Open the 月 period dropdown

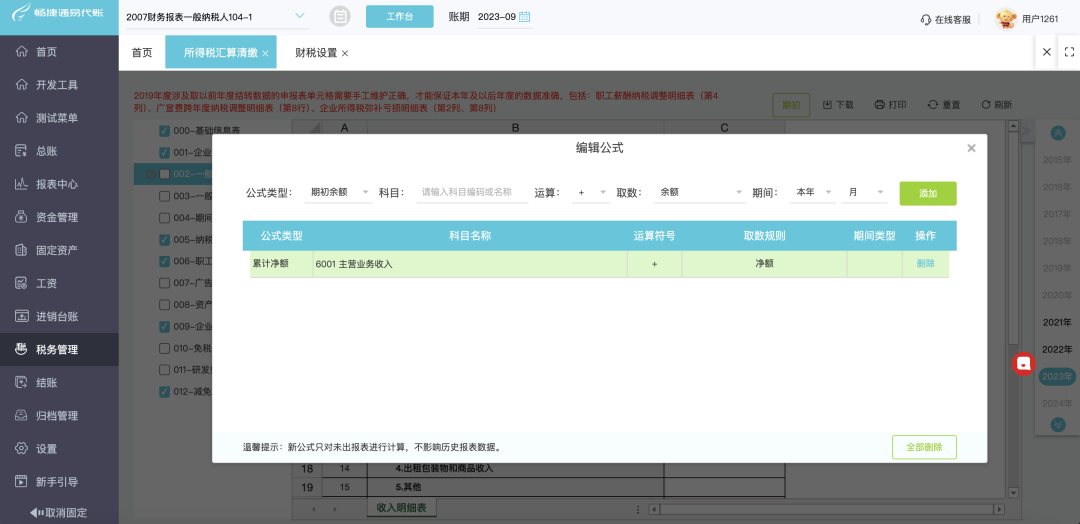tap(864, 193)
